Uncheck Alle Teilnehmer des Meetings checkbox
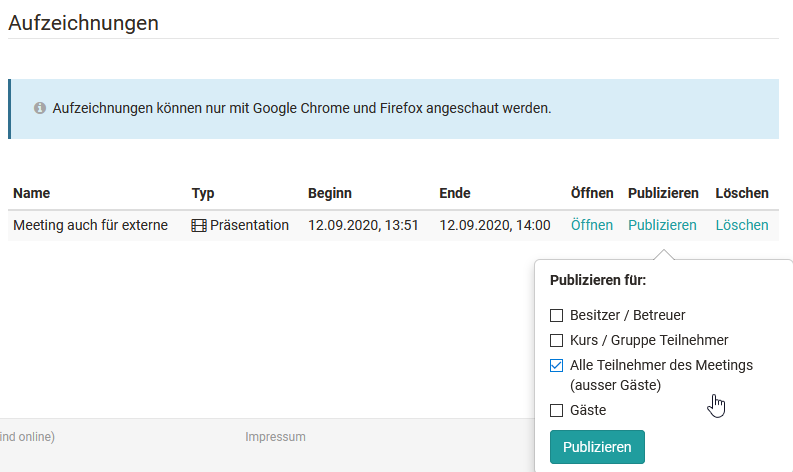 pos(557,366)
